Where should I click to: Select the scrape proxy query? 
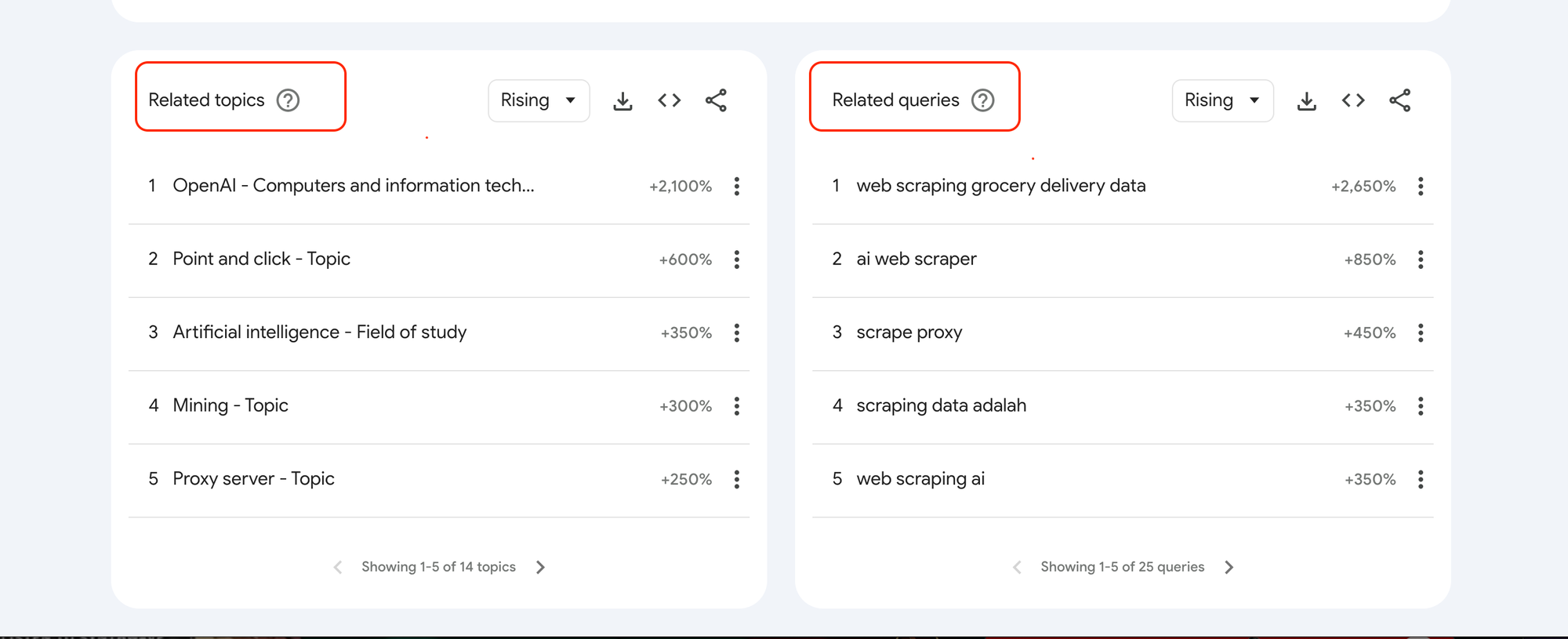click(x=909, y=332)
